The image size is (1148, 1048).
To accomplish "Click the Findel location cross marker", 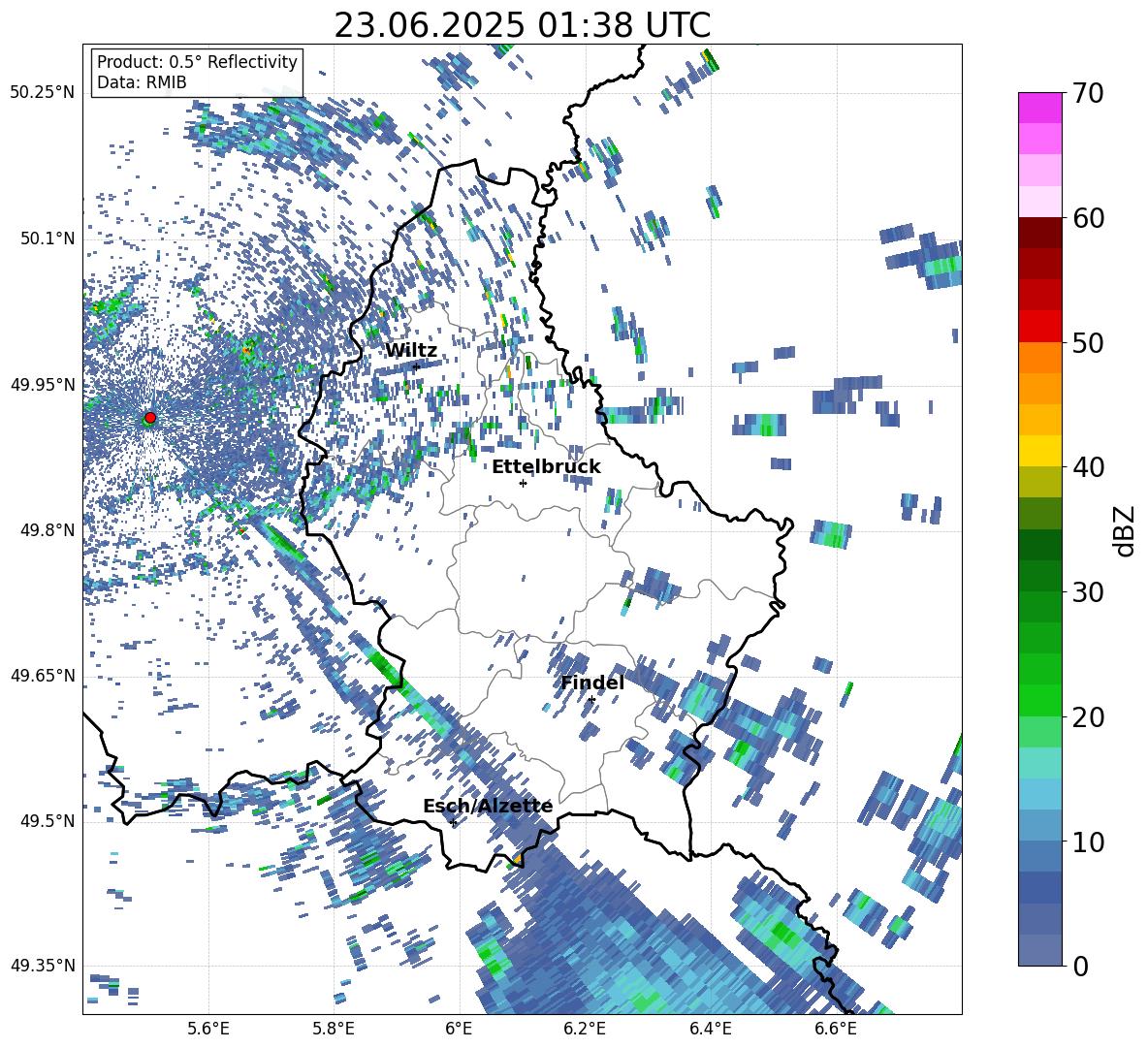I will tap(591, 700).
